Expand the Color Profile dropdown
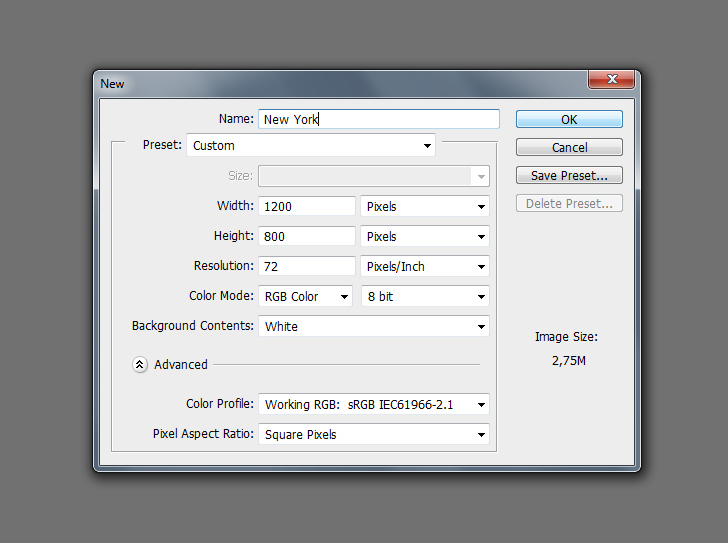The height and width of the screenshot is (543, 728). 373,405
